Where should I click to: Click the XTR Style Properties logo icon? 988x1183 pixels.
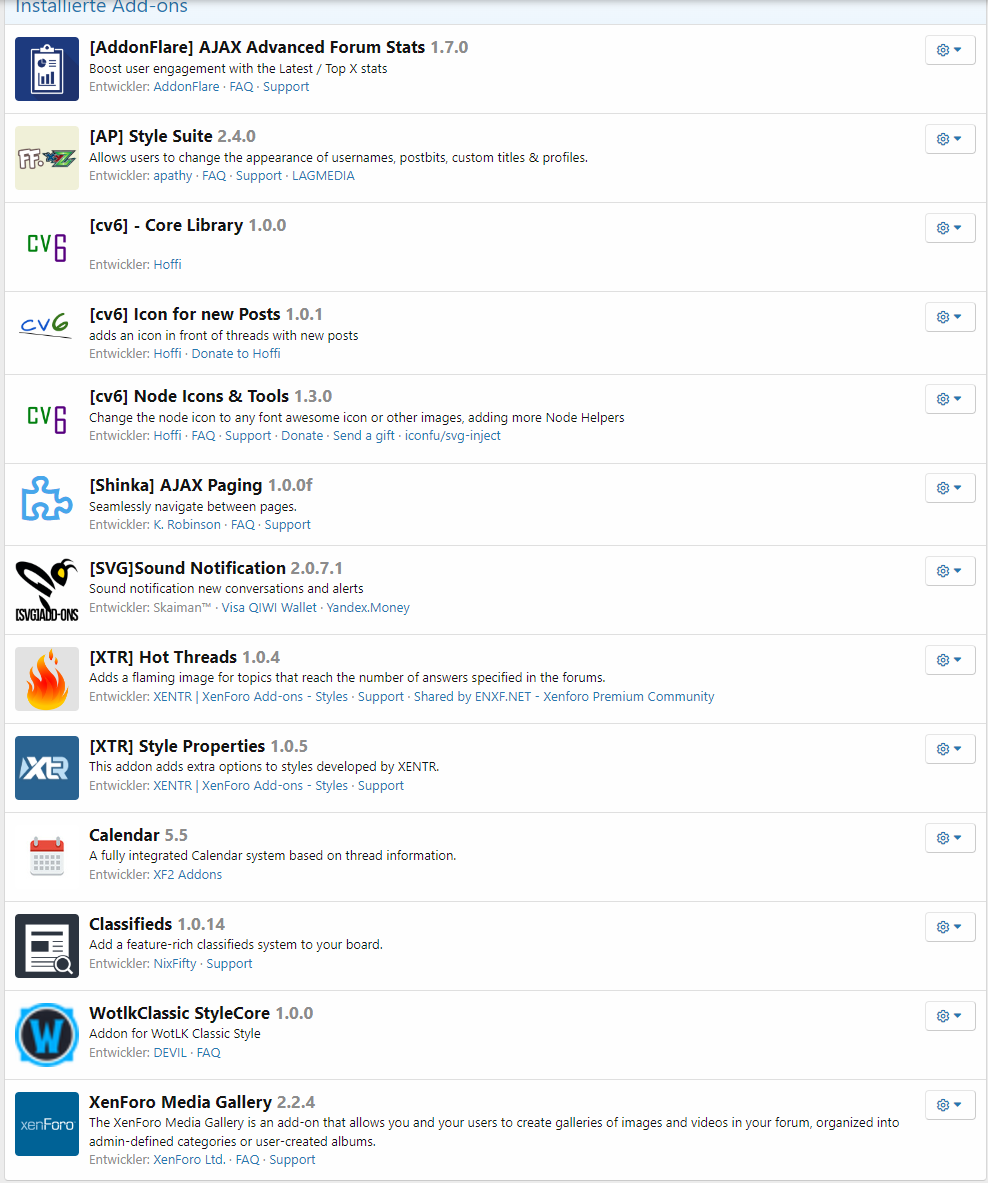point(47,768)
